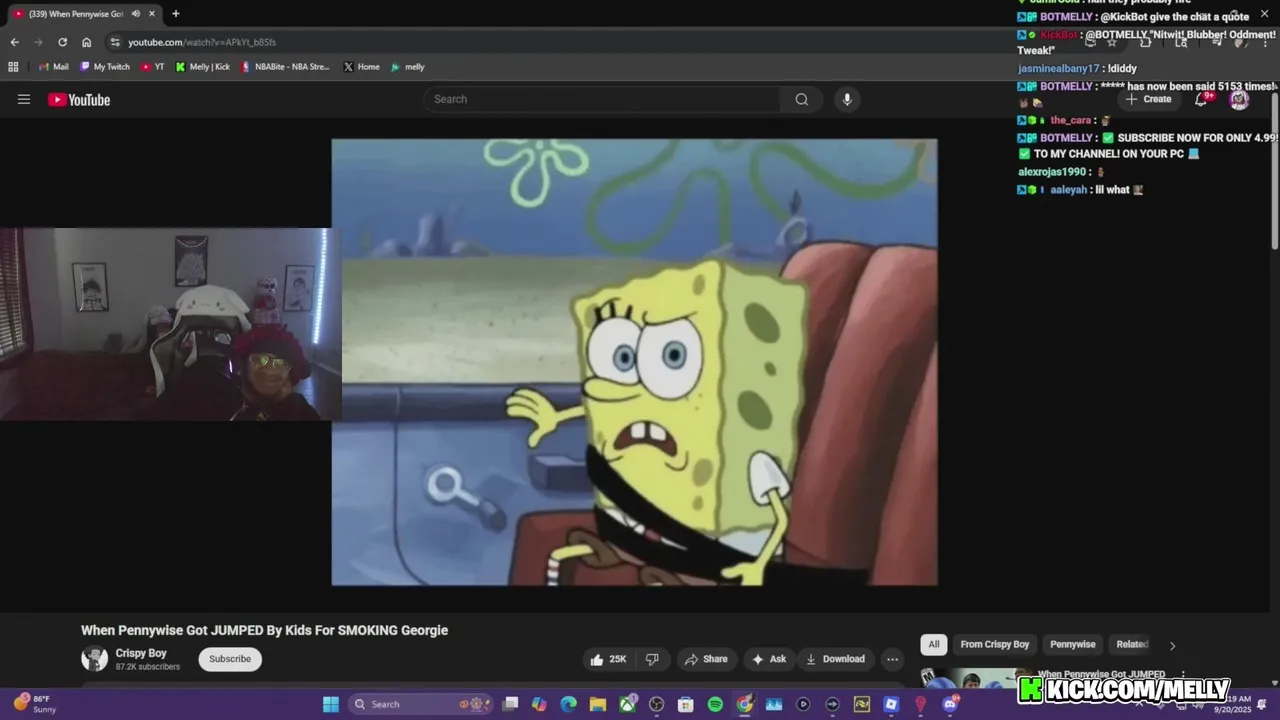Open Spotify from the taskbar

pyautogui.click(x=715, y=704)
